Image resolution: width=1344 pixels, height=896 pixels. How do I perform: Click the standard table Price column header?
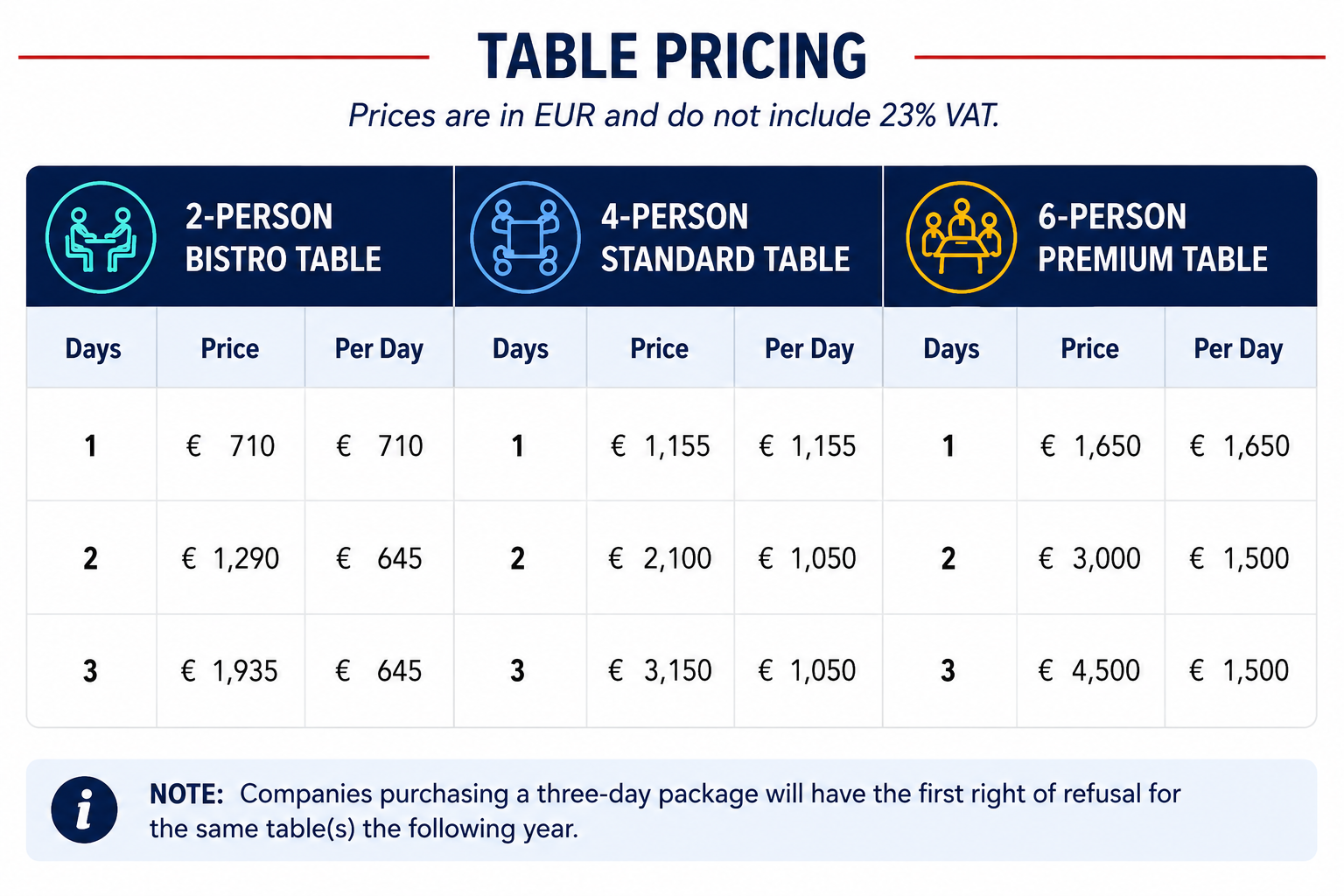659,348
